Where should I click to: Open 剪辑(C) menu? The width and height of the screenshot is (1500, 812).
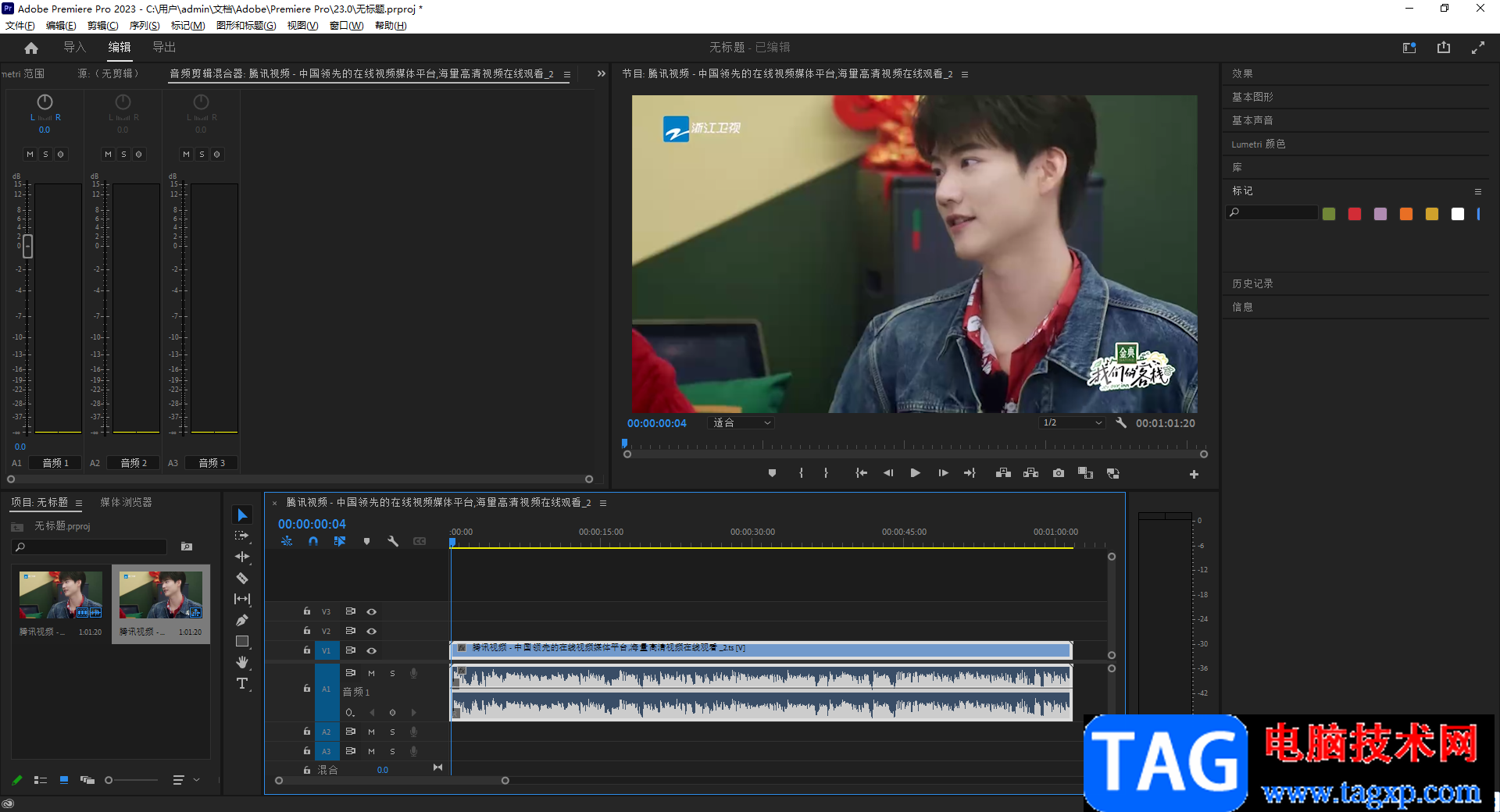pos(103,26)
